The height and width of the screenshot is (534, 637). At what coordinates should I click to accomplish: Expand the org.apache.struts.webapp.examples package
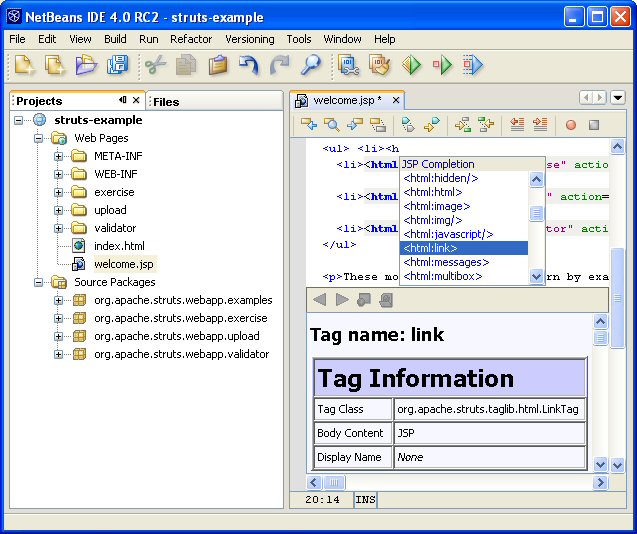59,300
